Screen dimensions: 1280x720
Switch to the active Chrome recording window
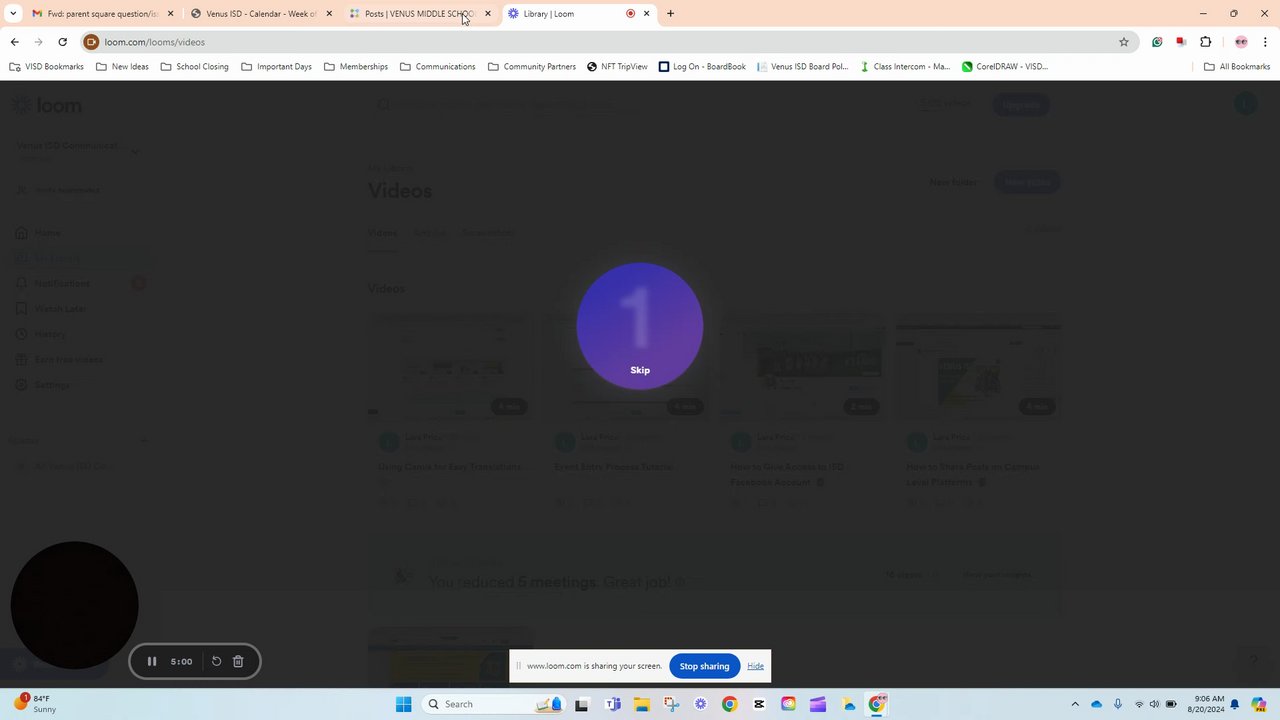(x=877, y=704)
